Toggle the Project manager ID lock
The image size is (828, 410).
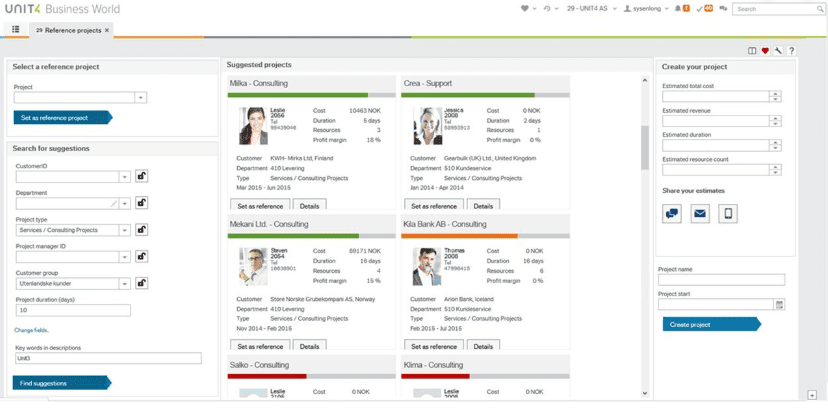click(x=142, y=256)
